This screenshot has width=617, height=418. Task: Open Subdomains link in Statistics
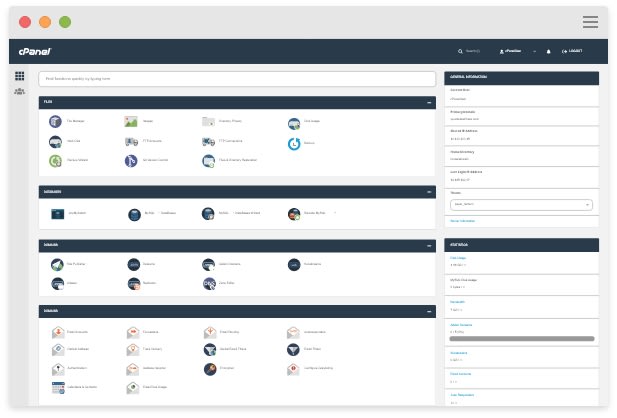pos(458,353)
